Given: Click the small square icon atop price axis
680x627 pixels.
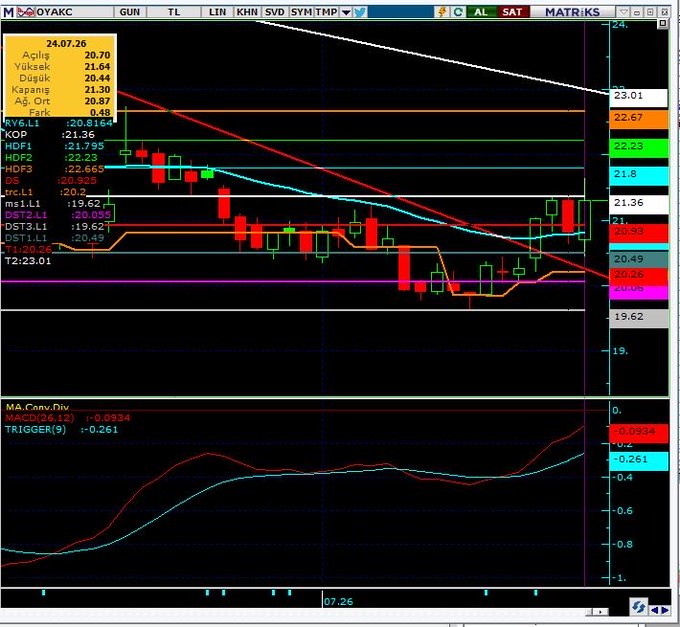Looking at the screenshot, I should click(x=663, y=23).
